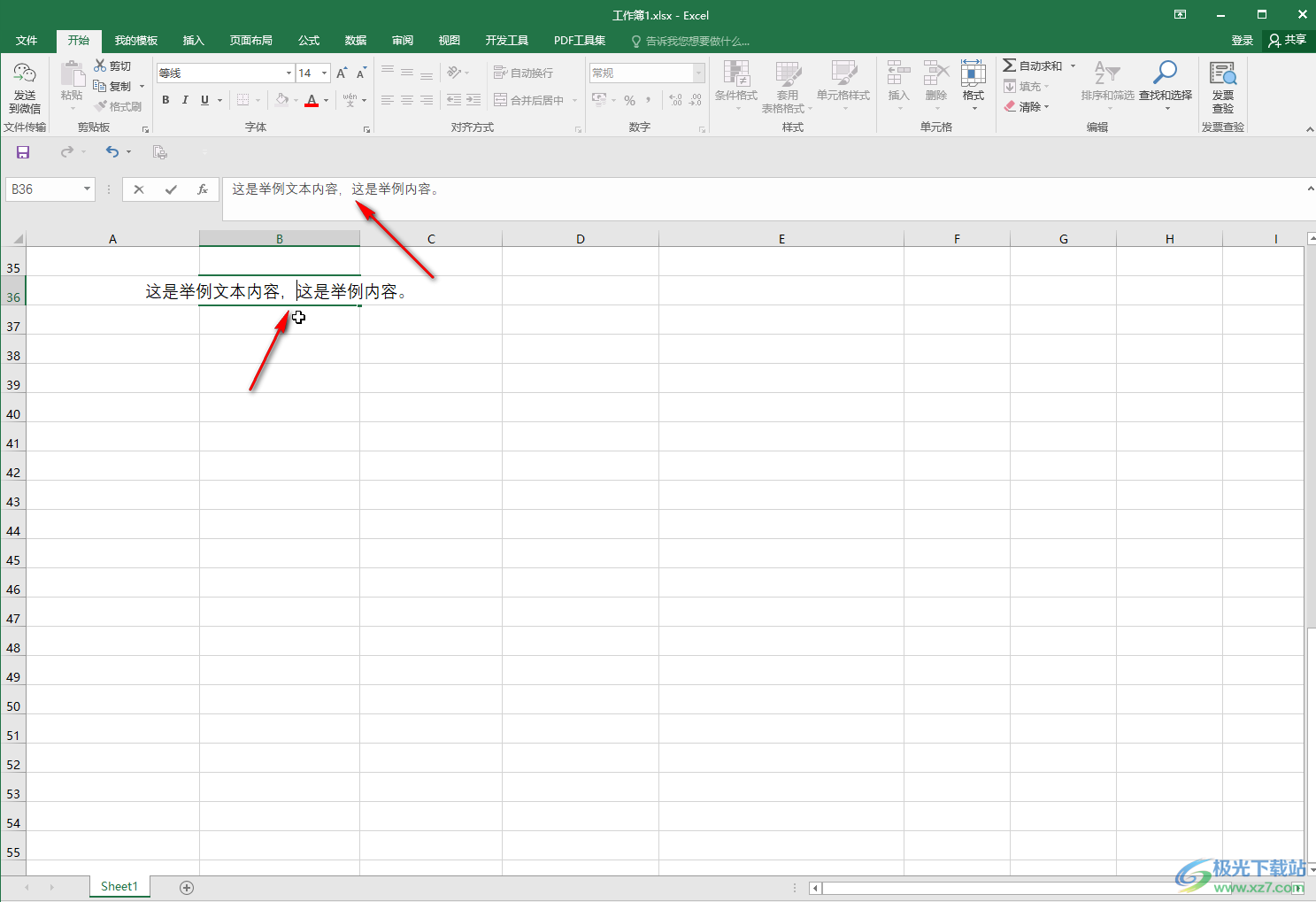Image resolution: width=1316 pixels, height=902 pixels.
Task: Click the text orientation icon
Action: coord(454,73)
